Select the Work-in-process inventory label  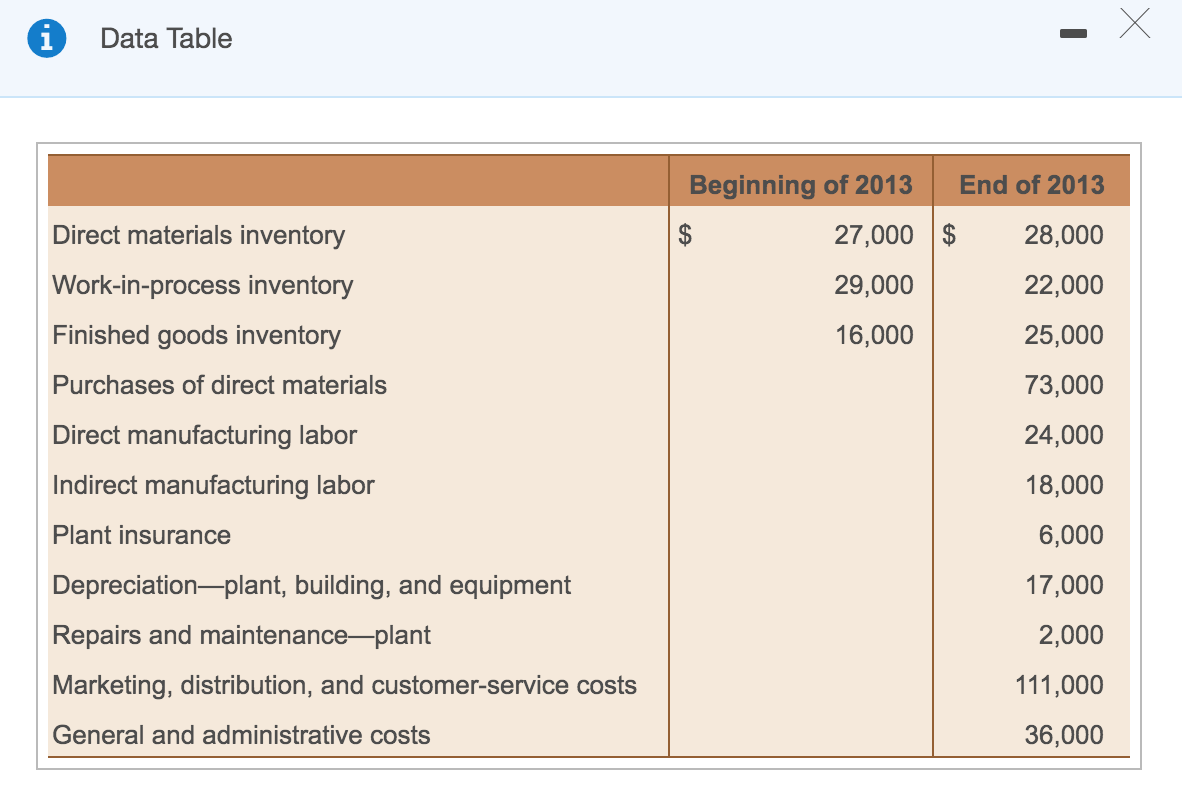click(202, 285)
